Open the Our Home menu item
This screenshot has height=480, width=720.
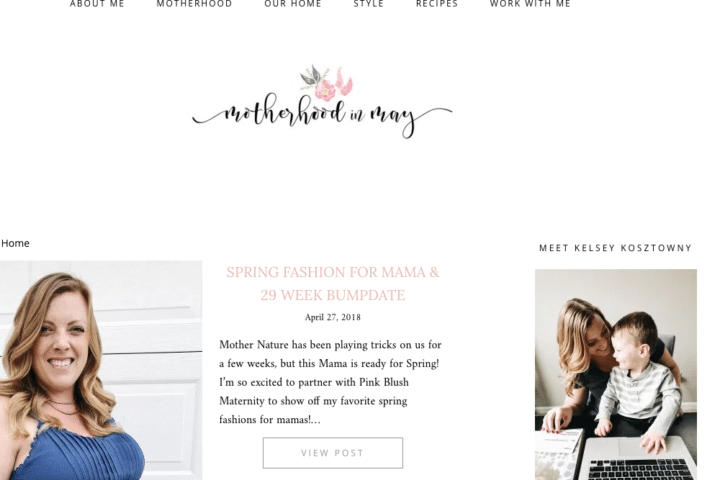tap(292, 4)
